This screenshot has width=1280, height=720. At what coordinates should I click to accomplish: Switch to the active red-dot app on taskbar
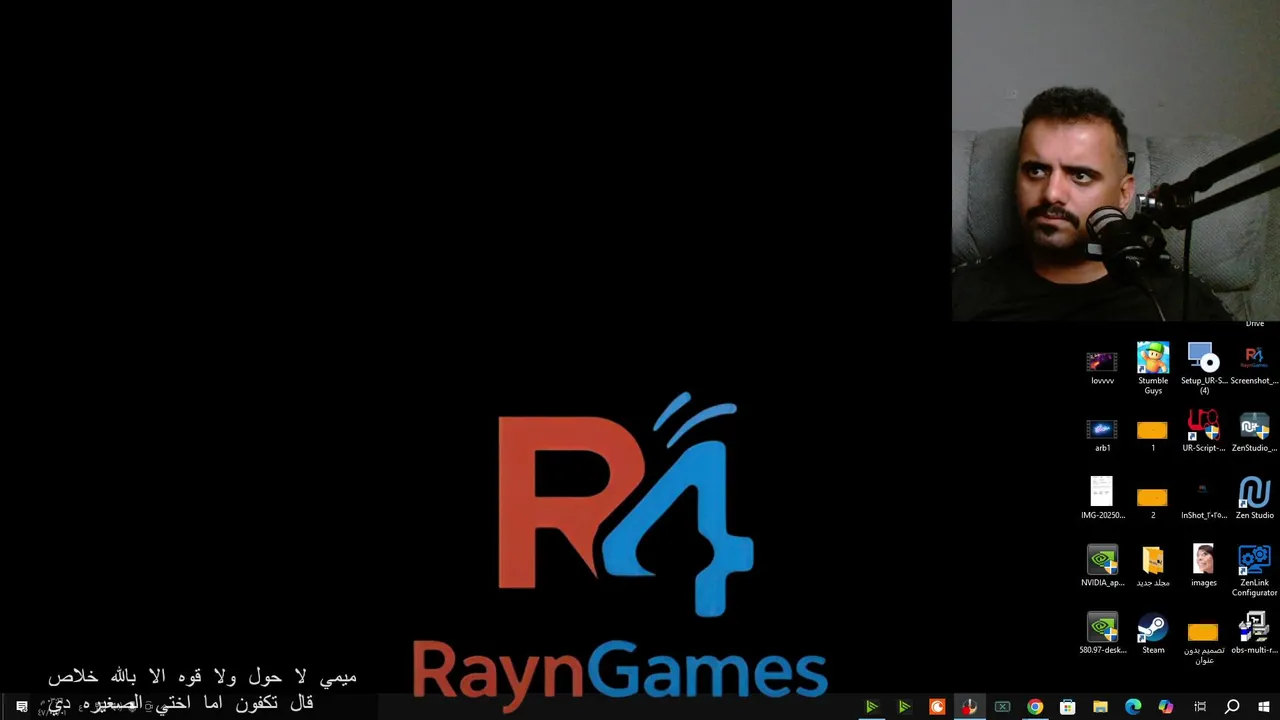click(969, 707)
